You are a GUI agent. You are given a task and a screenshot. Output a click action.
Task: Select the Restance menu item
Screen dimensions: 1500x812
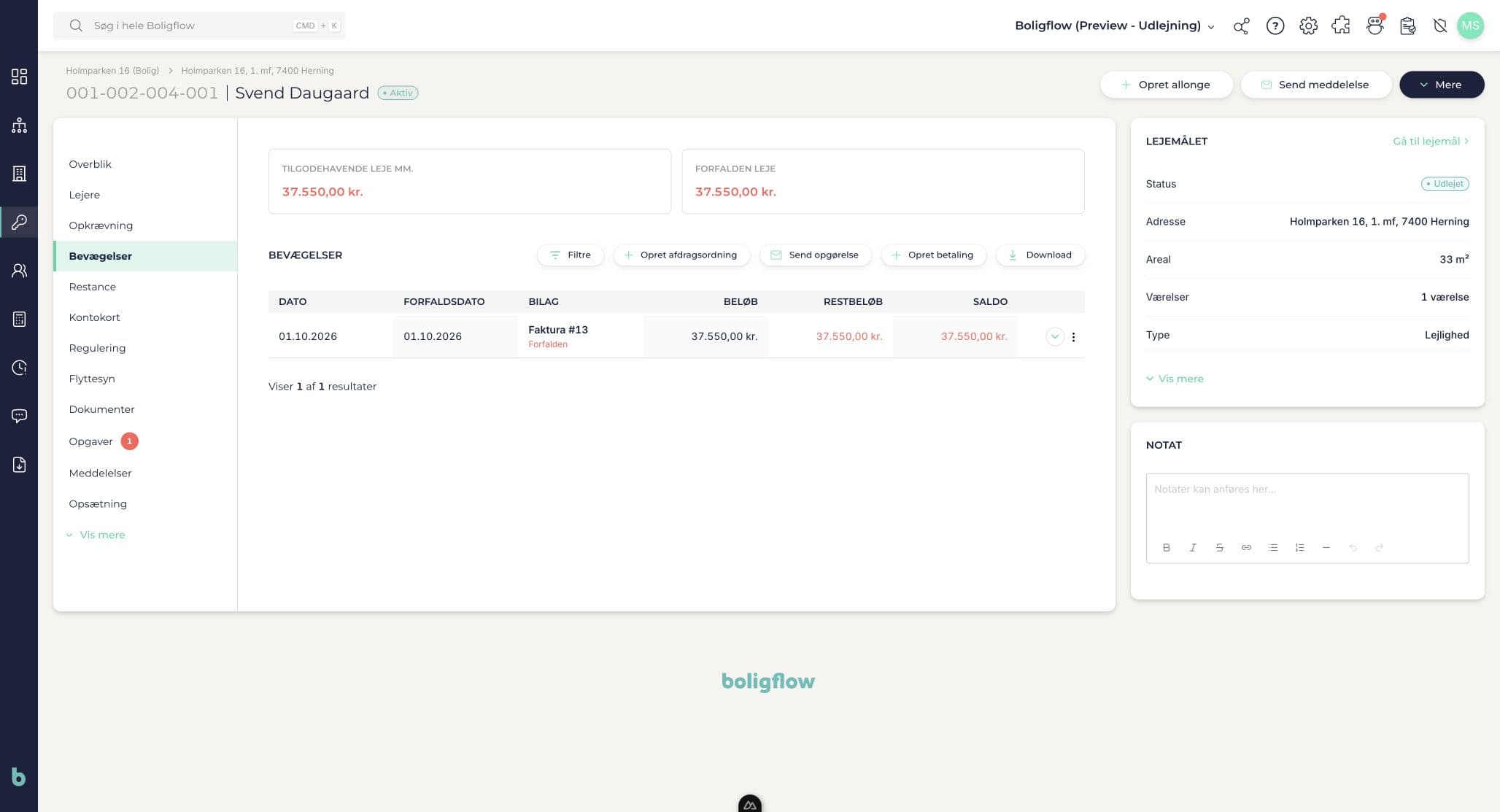click(x=145, y=287)
